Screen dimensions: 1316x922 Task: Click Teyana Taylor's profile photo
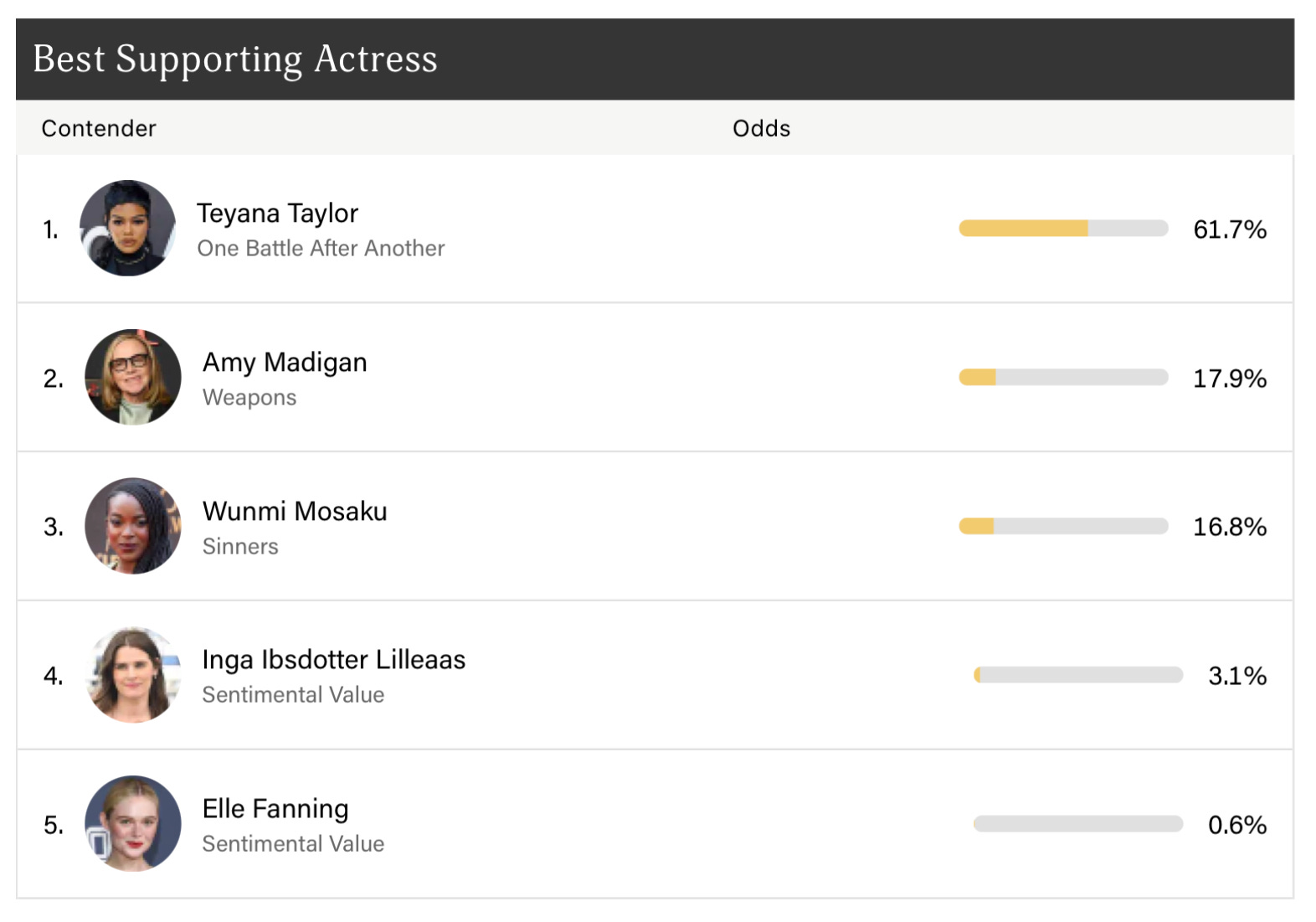click(x=127, y=228)
